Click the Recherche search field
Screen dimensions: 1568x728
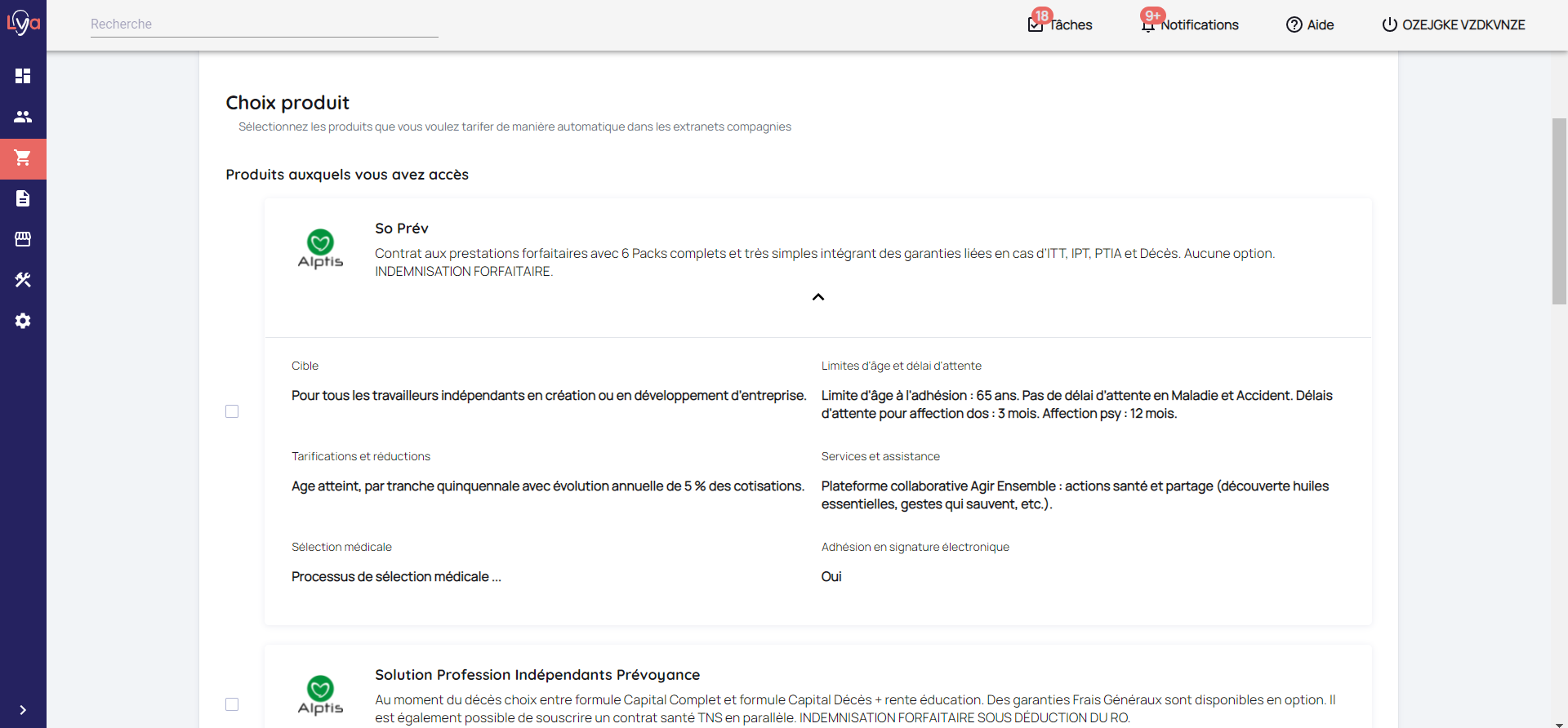click(264, 24)
